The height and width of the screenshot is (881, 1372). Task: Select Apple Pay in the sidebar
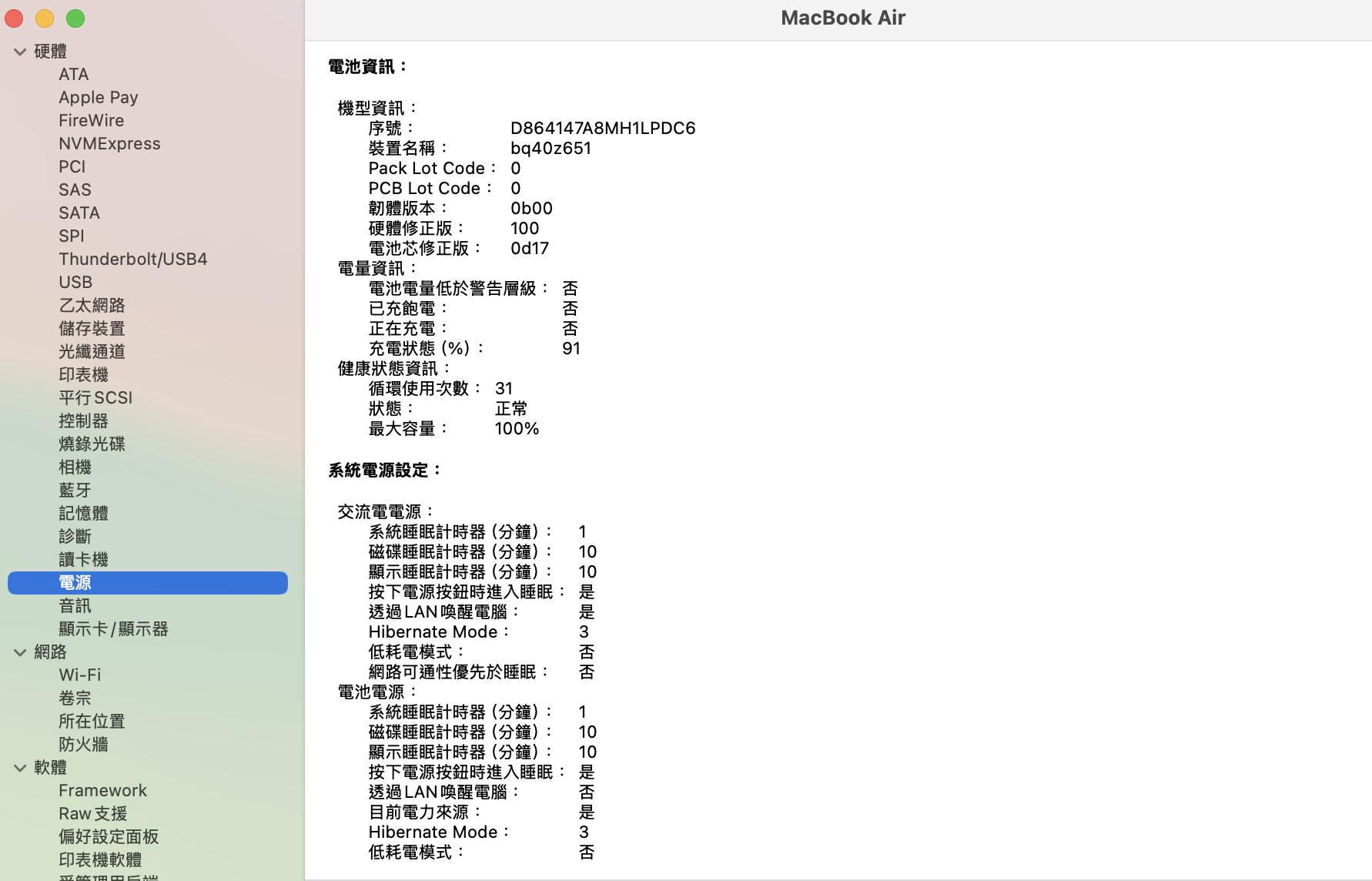(99, 98)
